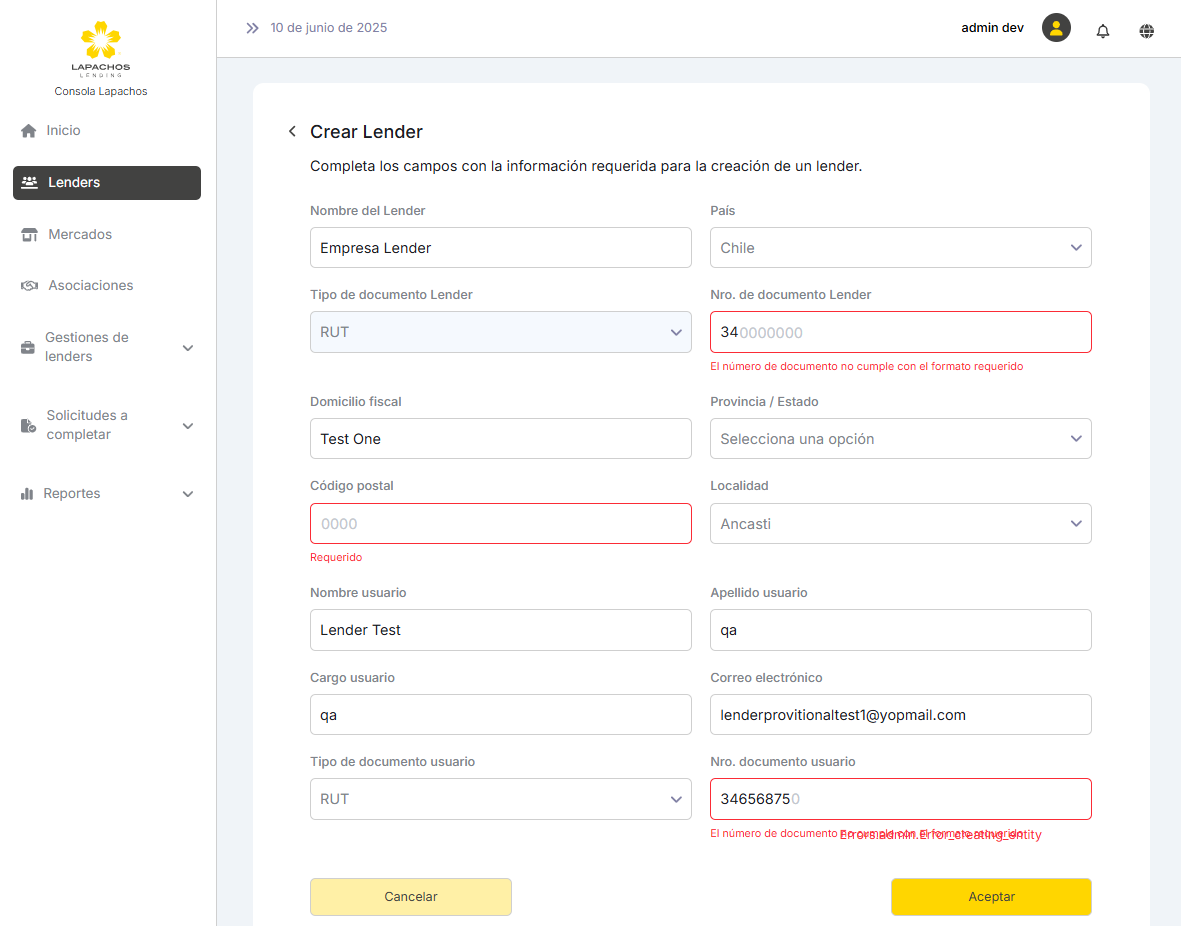Viewport: 1181px width, 926px height.
Task: Click the back arrow beside Crear Lender
Action: [292, 132]
